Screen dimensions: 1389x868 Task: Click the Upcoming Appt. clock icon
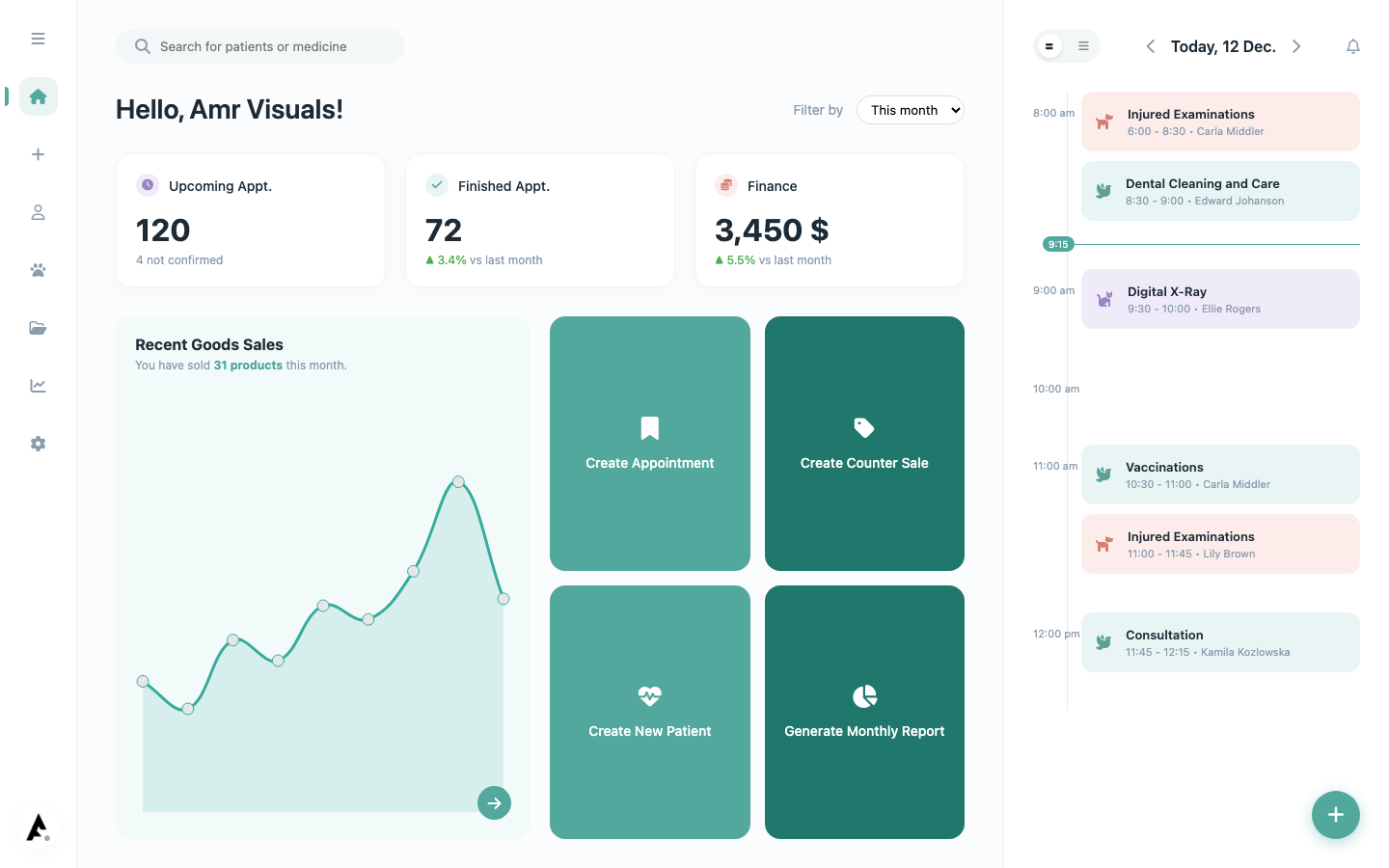tap(148, 184)
